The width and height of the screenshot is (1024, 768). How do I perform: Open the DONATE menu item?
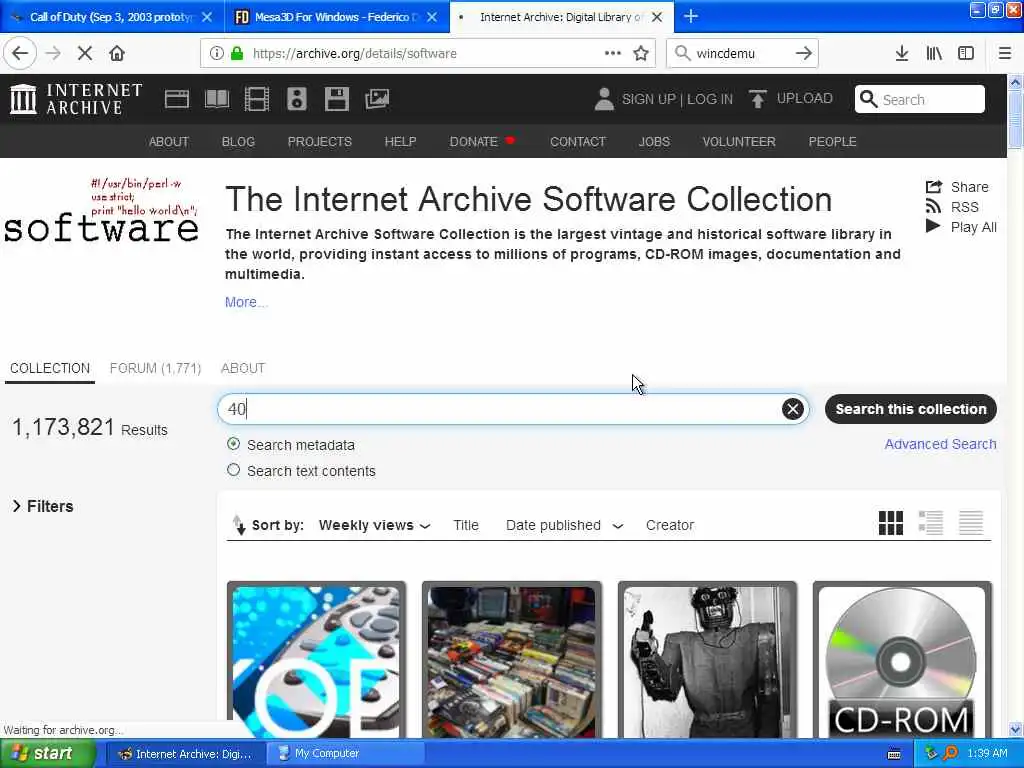(x=482, y=142)
